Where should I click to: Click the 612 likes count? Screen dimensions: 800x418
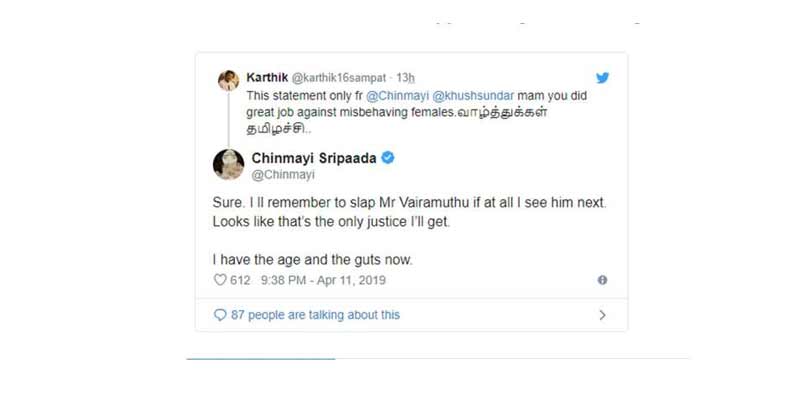[x=240, y=280]
